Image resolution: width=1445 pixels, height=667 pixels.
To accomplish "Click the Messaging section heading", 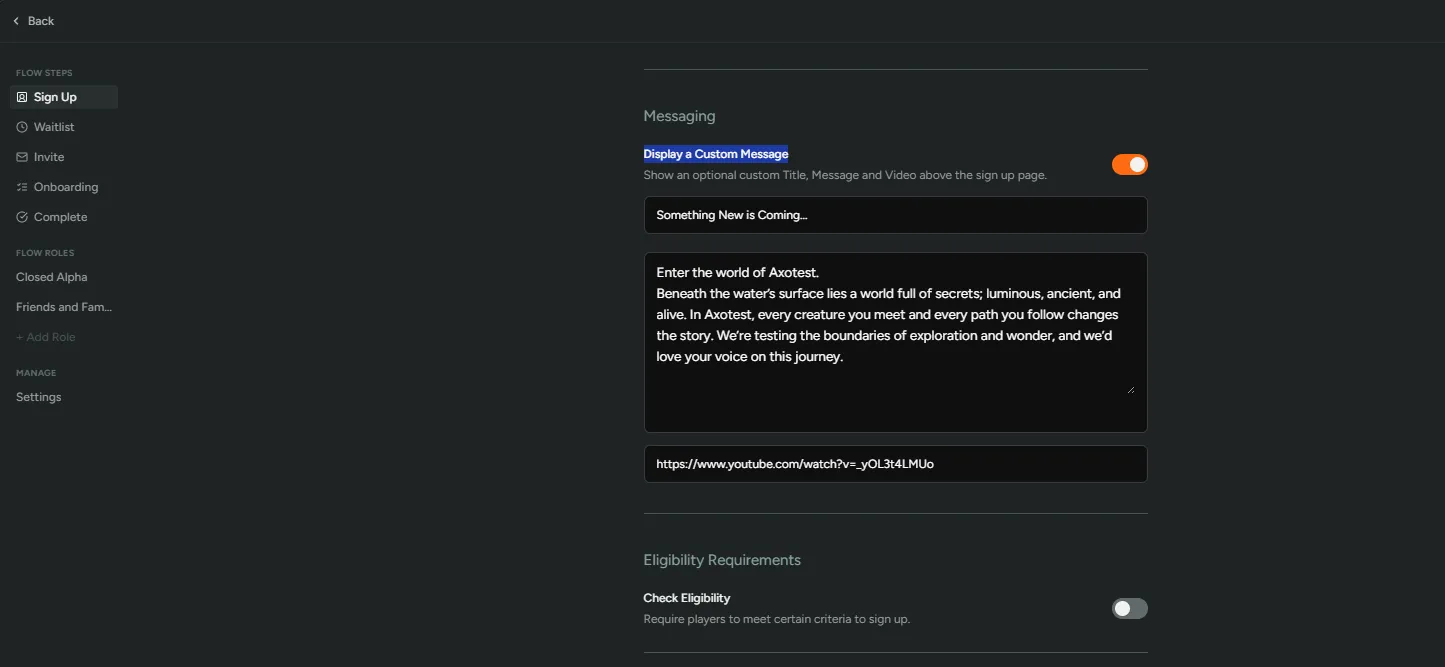I will pyautogui.click(x=679, y=115).
